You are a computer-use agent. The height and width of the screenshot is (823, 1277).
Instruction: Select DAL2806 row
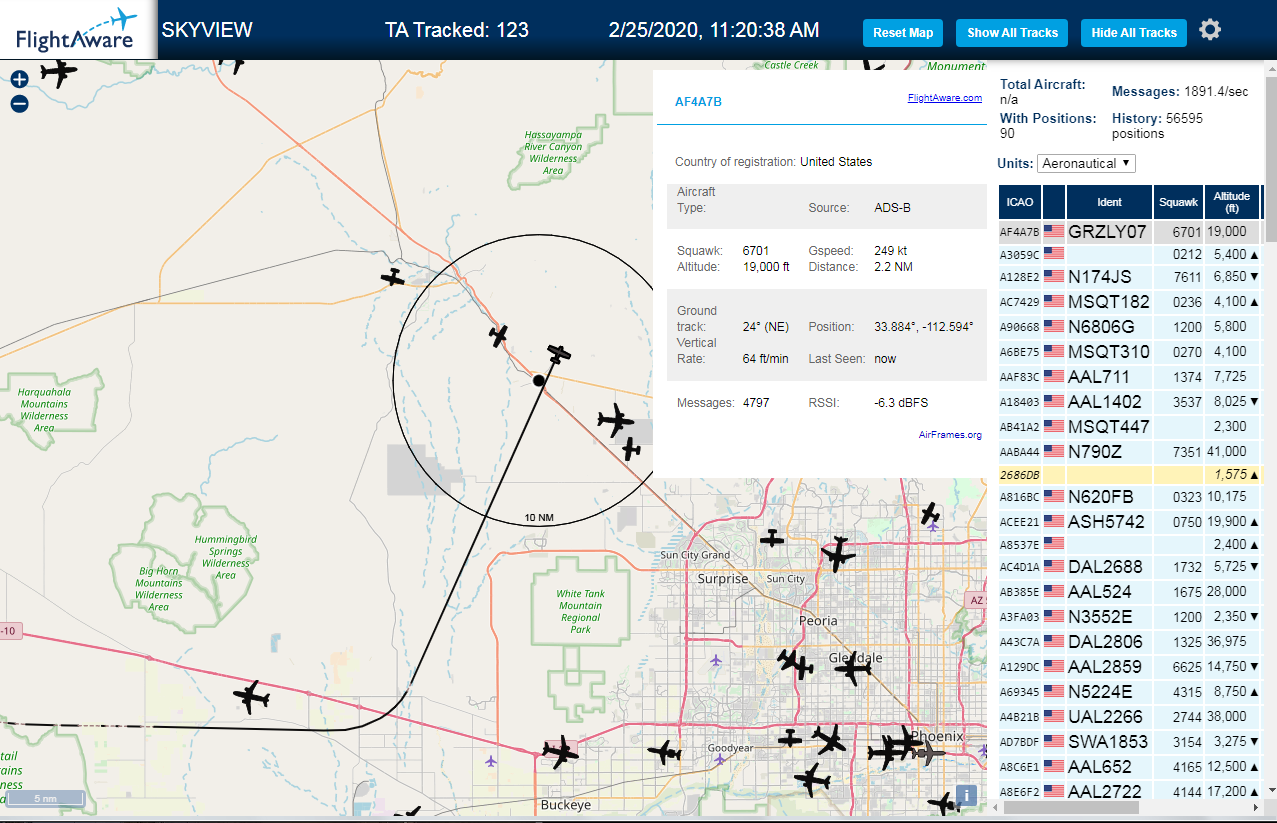tap(1130, 641)
